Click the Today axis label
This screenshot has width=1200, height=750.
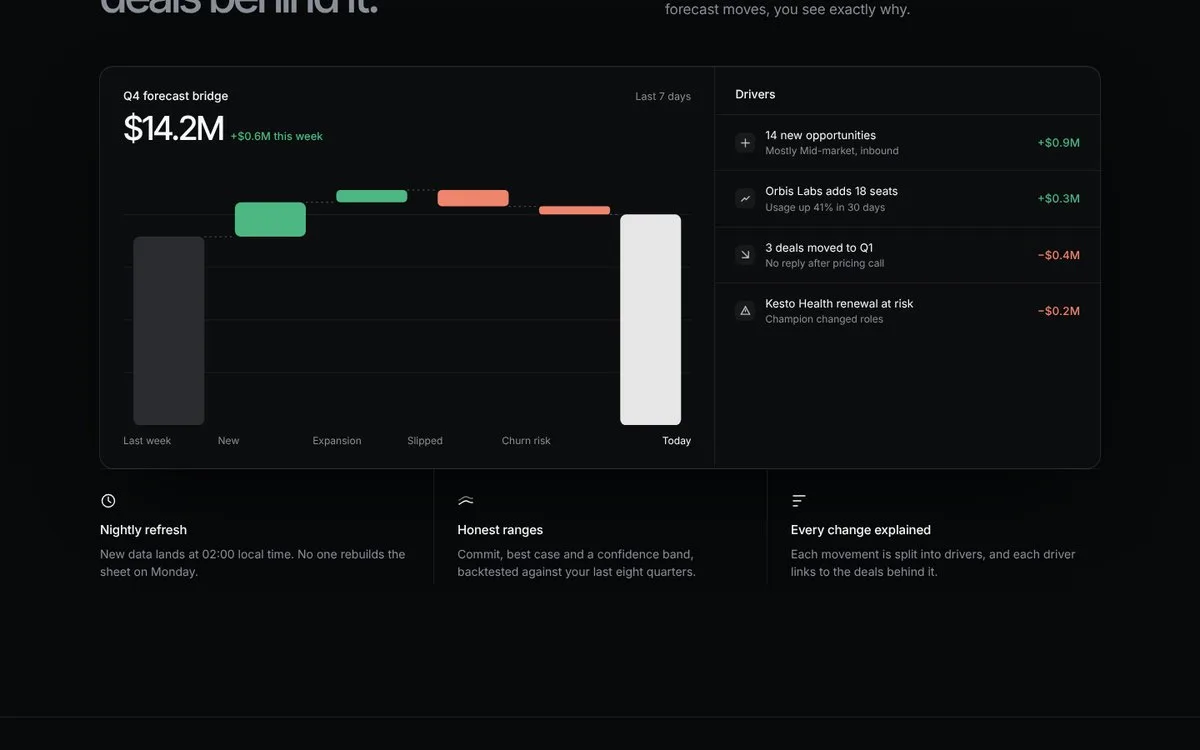pos(677,441)
